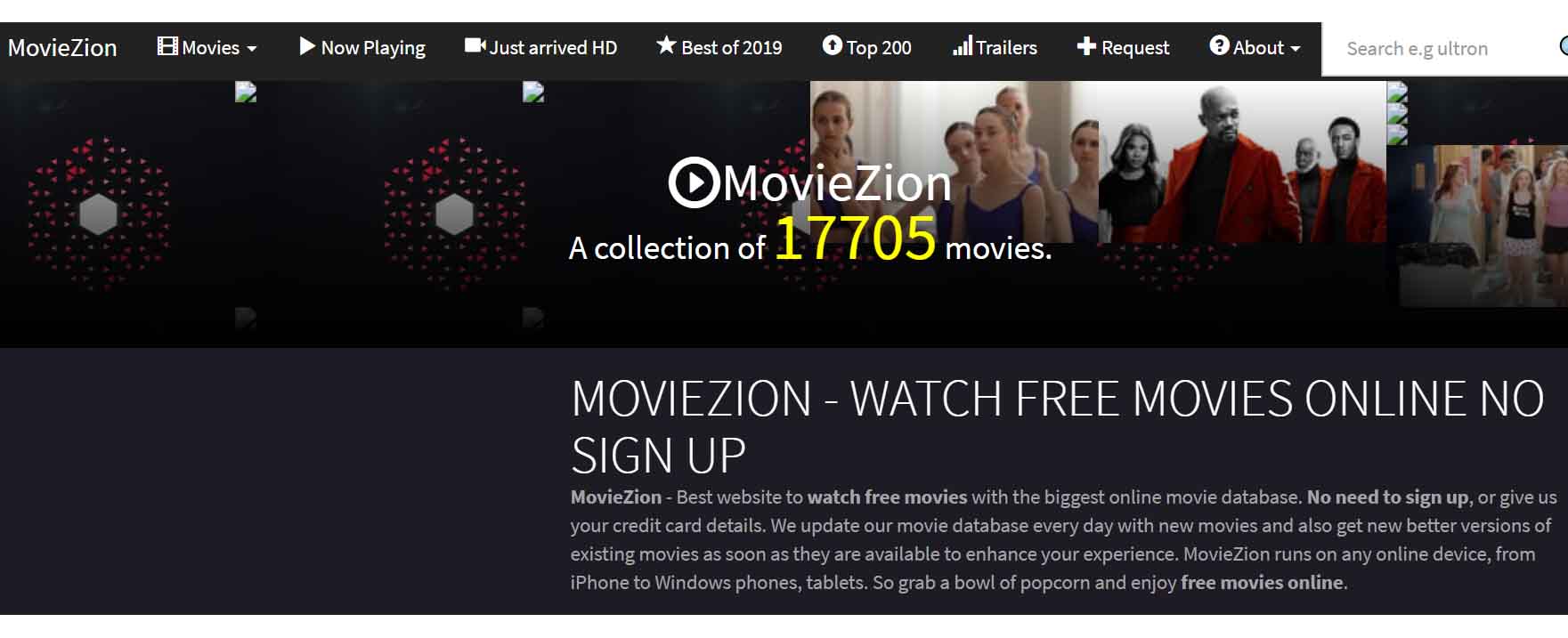Click the search field with 'Search e.g ultron'
This screenshot has height=638, width=1568.
1444,49
